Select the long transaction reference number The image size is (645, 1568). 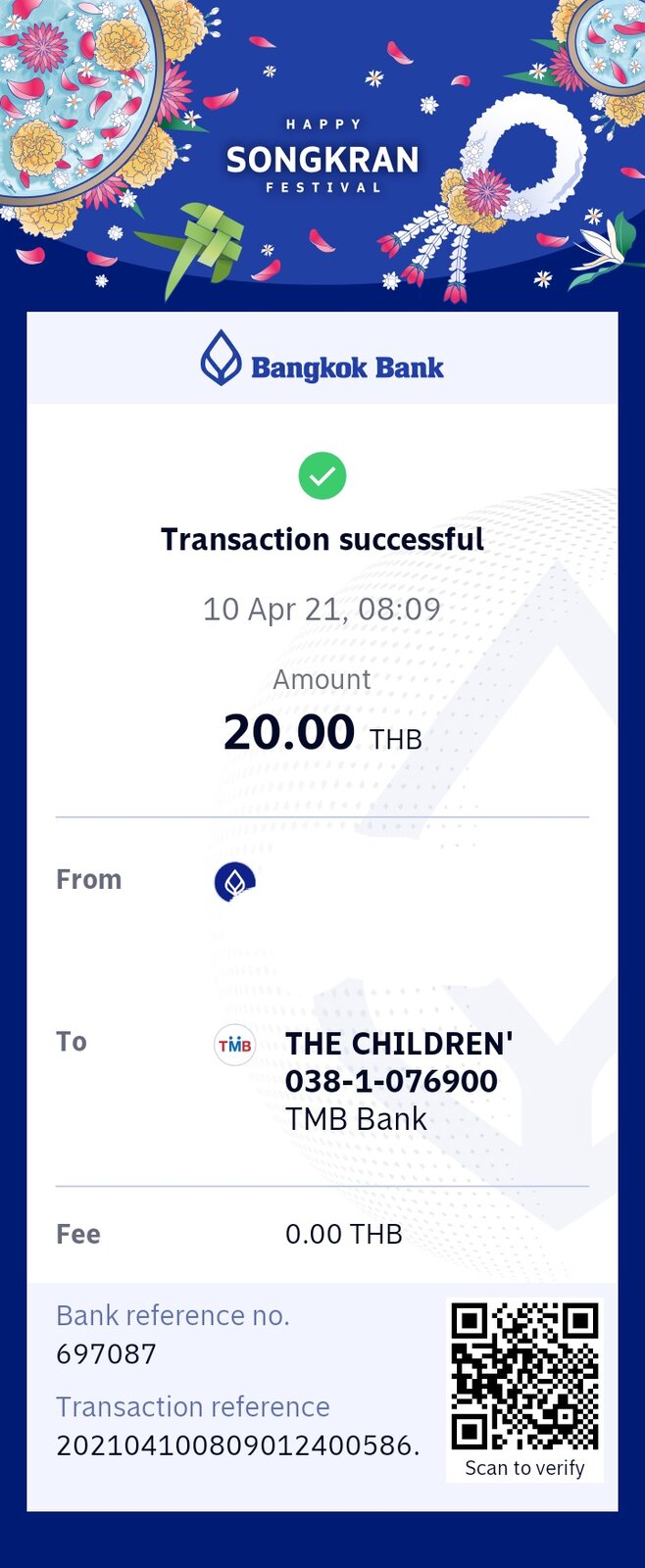click(238, 1445)
